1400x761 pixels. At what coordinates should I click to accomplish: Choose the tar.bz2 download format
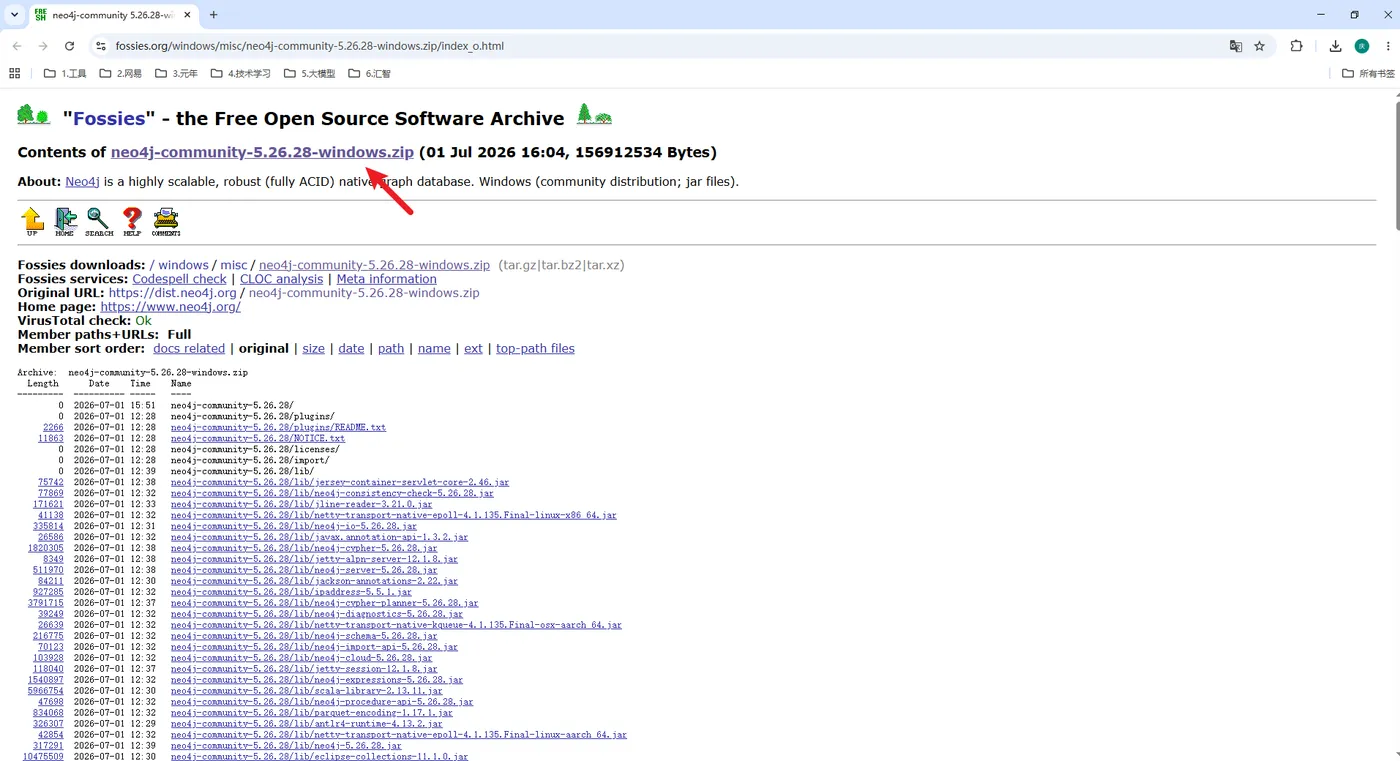(x=563, y=265)
